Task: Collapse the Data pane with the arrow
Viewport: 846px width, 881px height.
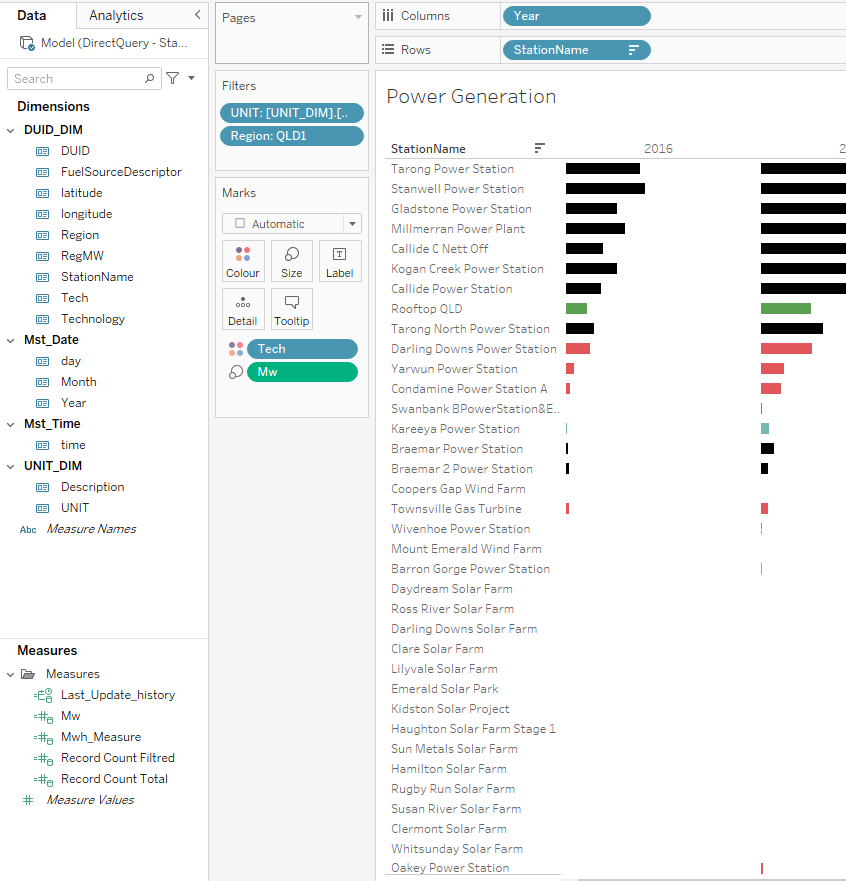Action: pyautogui.click(x=197, y=15)
